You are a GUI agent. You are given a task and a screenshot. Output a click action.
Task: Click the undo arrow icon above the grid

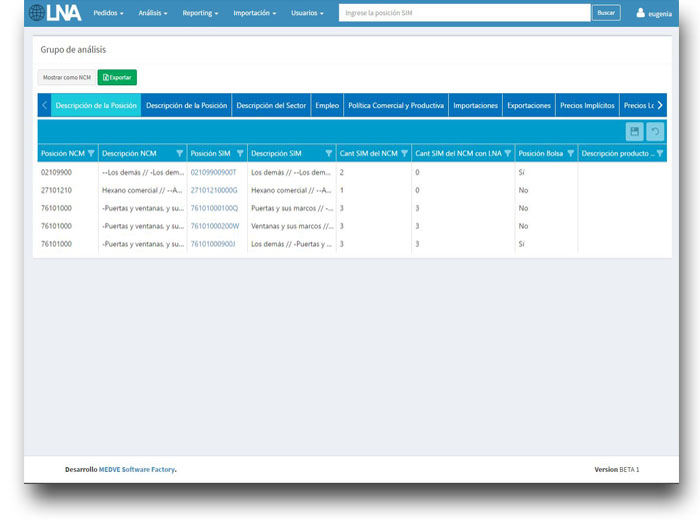(655, 132)
